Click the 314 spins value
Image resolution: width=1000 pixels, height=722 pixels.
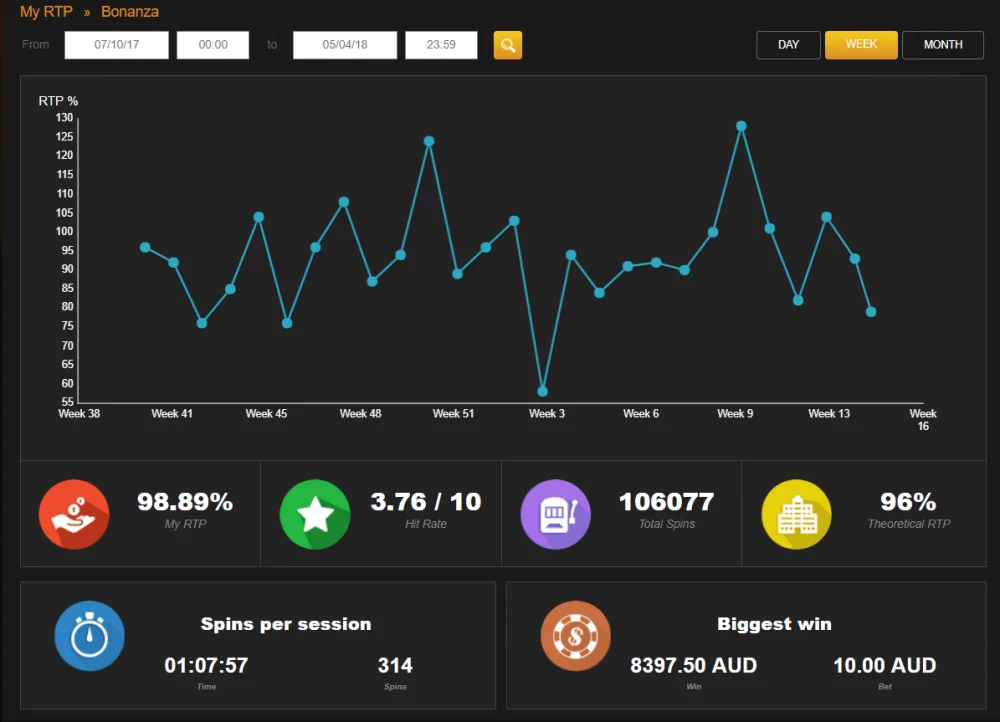click(395, 666)
